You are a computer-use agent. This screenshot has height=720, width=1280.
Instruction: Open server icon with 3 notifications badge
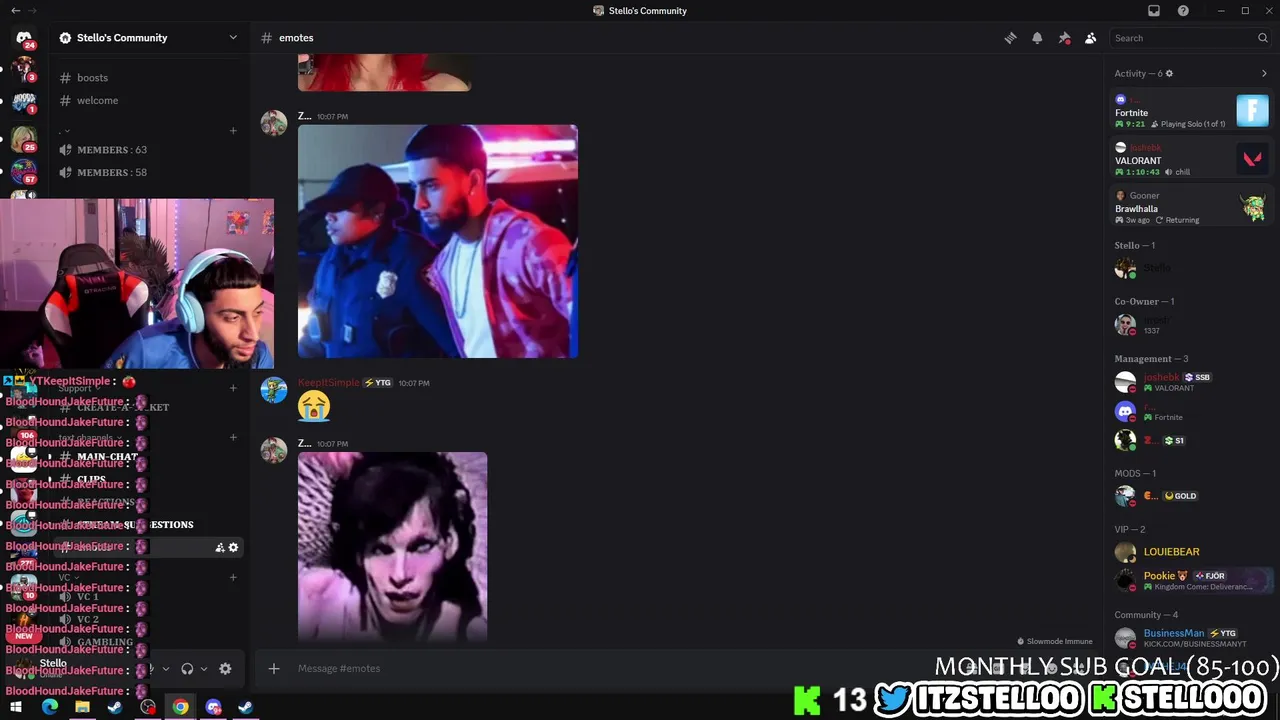coord(24,70)
